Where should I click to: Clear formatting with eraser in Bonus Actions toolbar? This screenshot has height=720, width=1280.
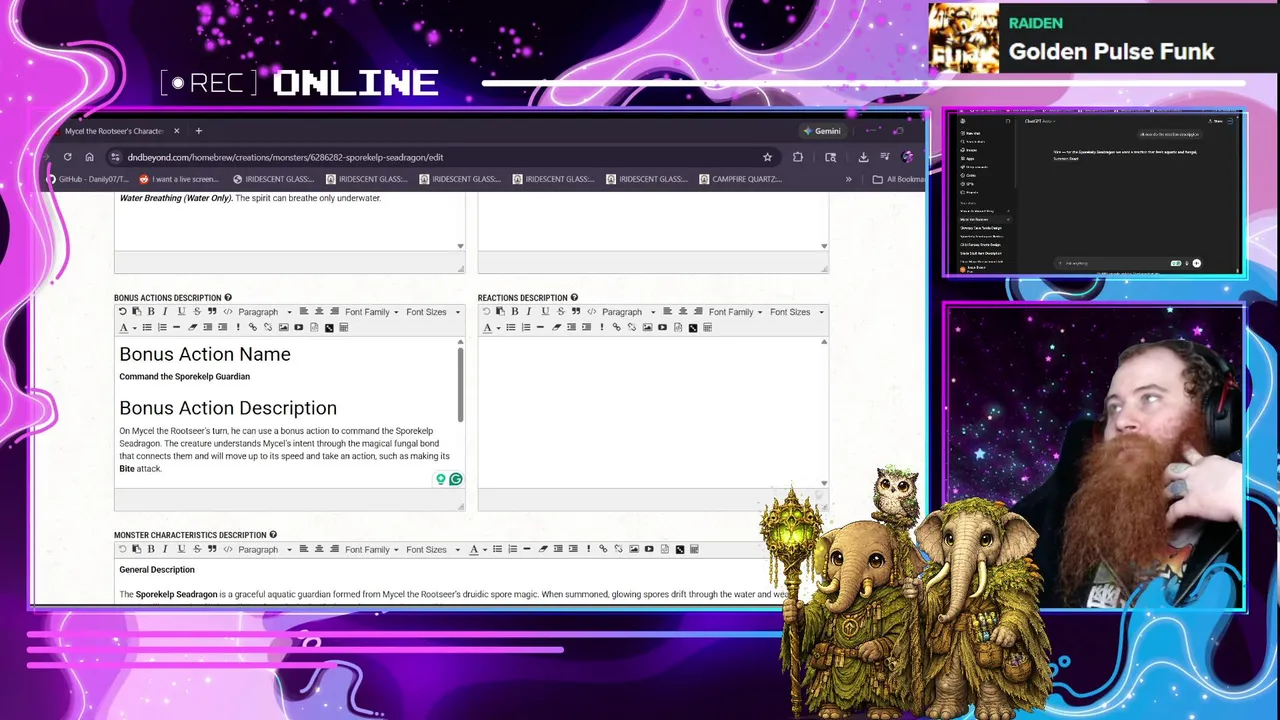click(193, 327)
